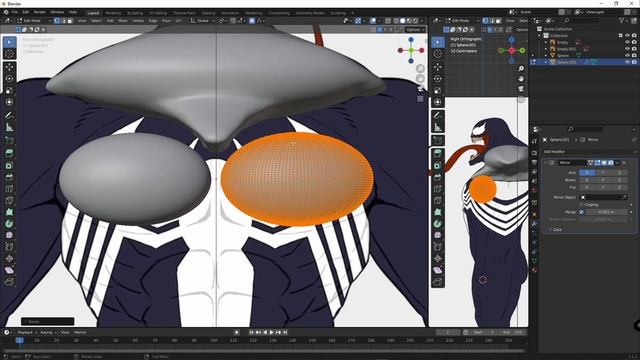Choose the Rotate tool in main viewport

[9, 78]
